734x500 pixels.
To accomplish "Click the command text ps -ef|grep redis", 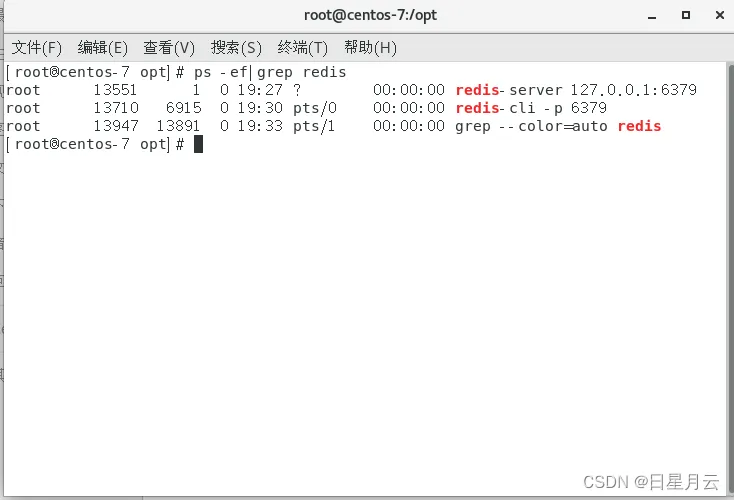I will pos(270,73).
